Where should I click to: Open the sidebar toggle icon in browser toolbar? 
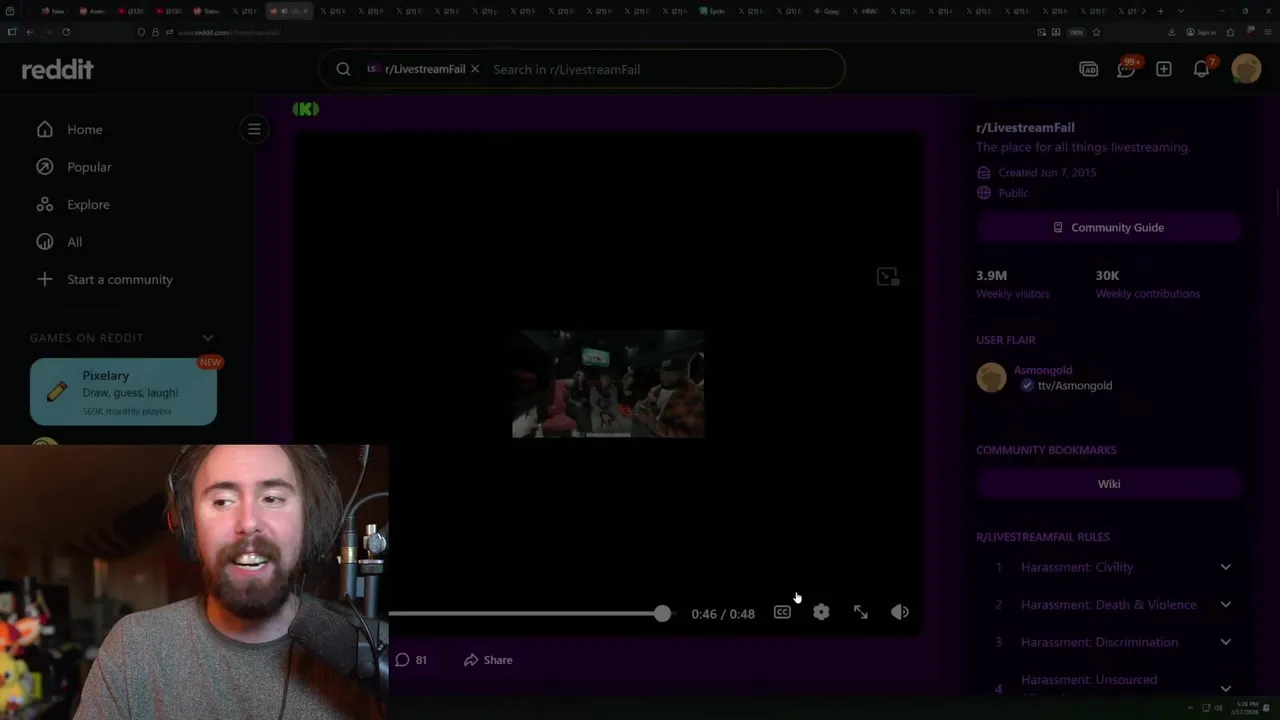pyautogui.click(x=12, y=32)
